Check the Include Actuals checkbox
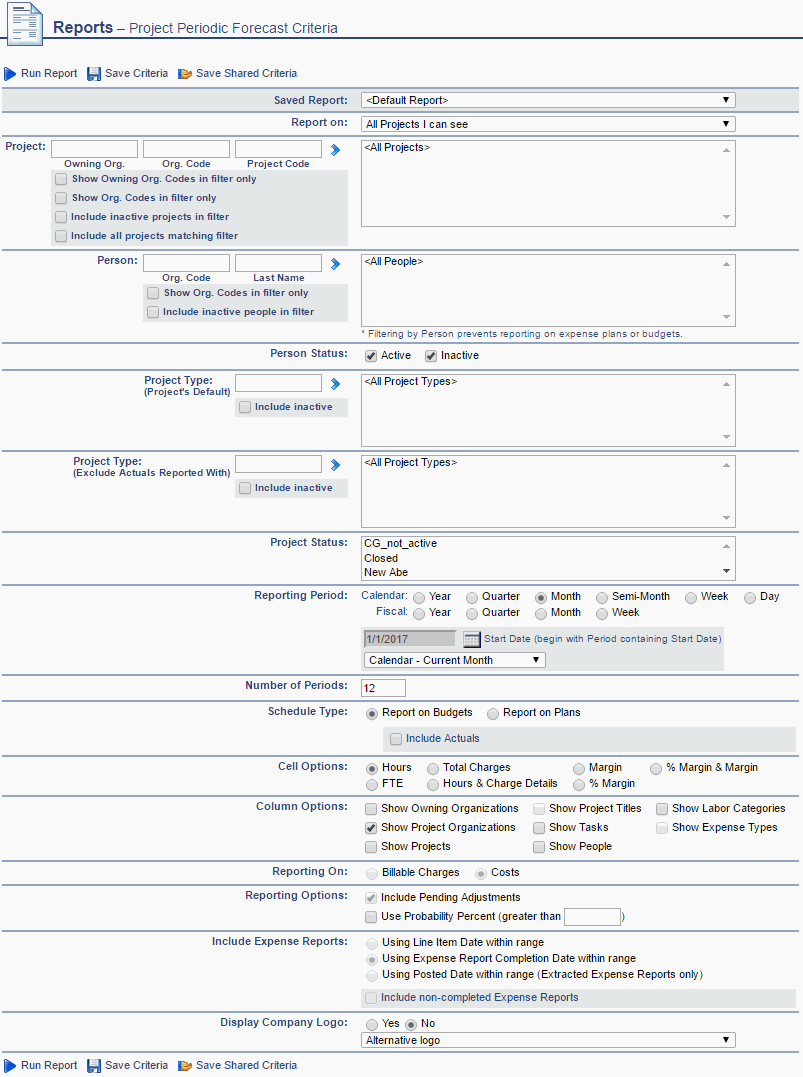This screenshot has width=803, height=1077. point(396,739)
